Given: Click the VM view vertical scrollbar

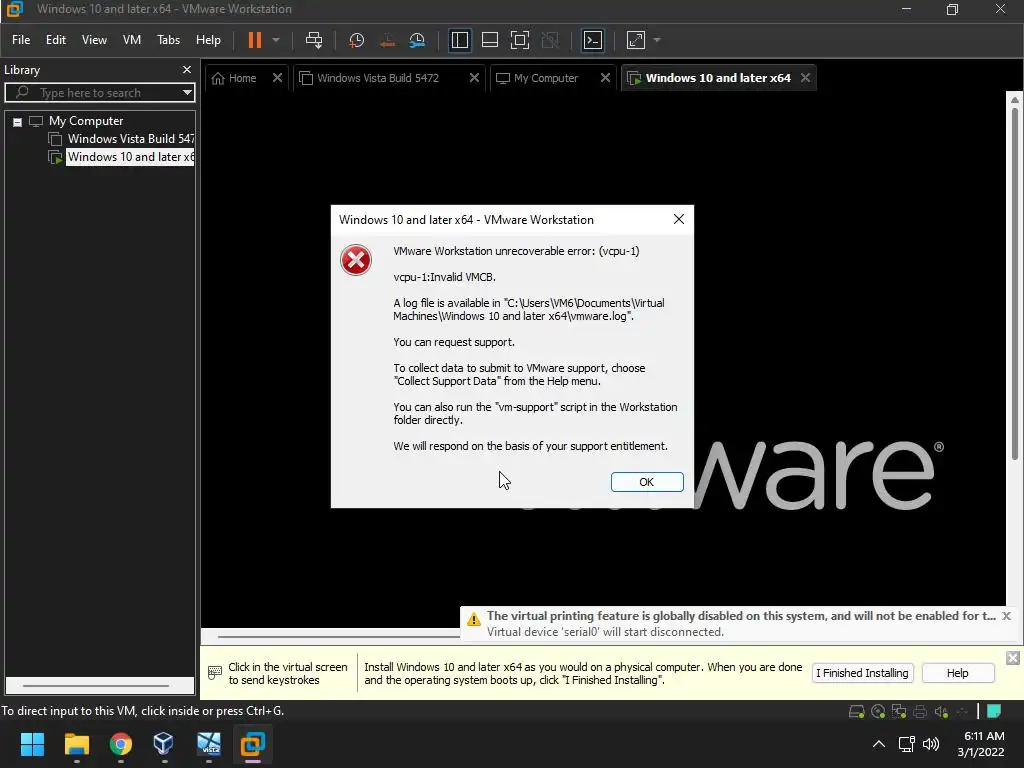Looking at the screenshot, I should pyautogui.click(x=1014, y=284).
